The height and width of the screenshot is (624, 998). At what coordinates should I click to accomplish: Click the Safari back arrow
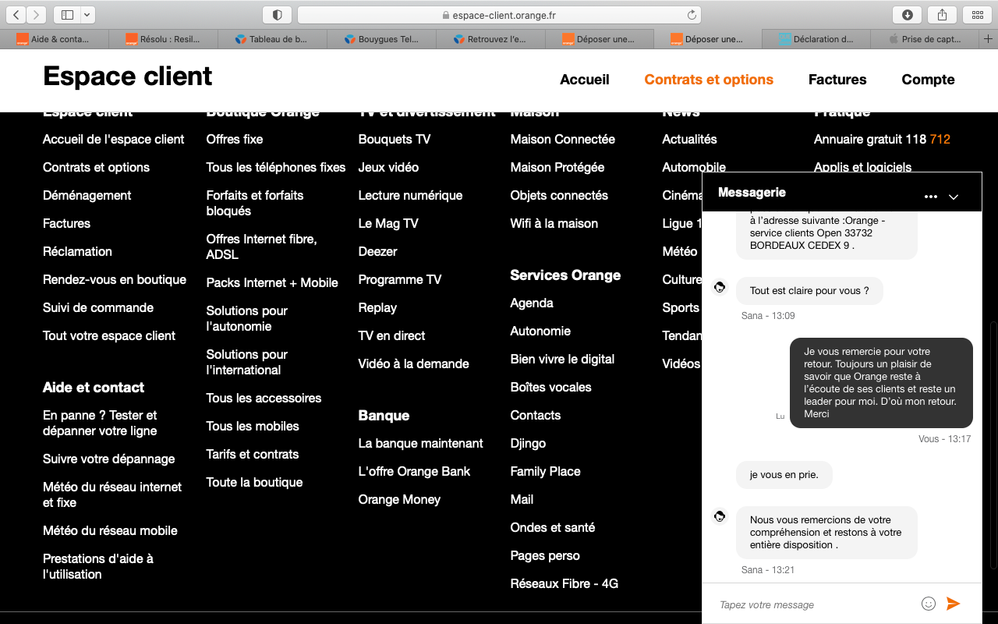coord(17,15)
